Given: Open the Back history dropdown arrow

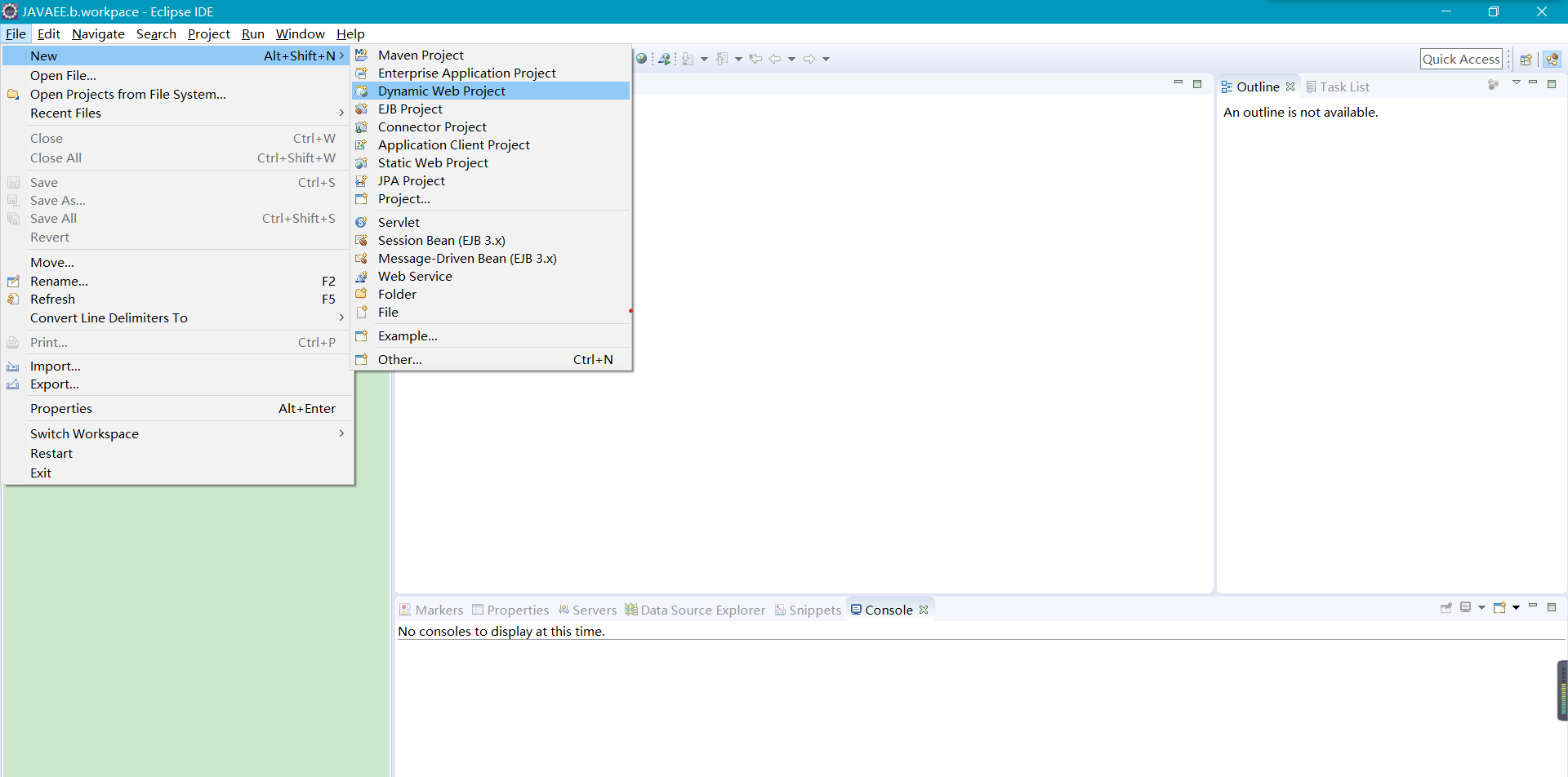Looking at the screenshot, I should pyautogui.click(x=791, y=59).
